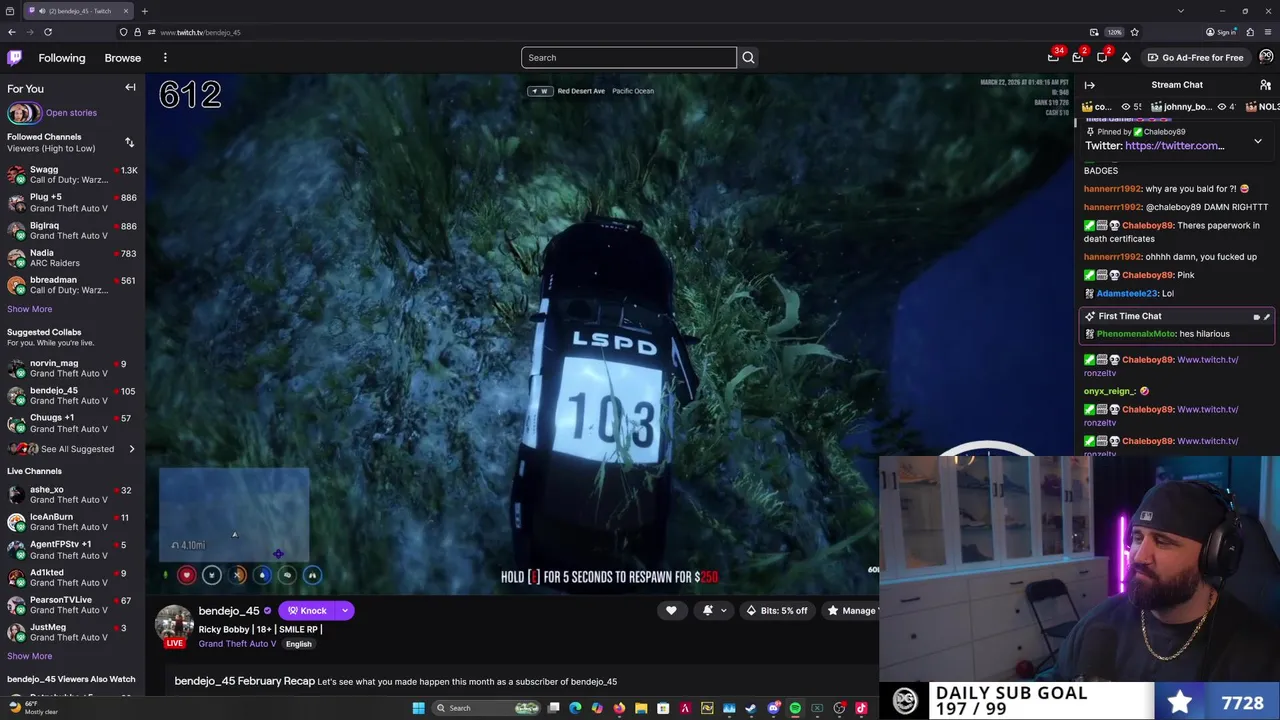Open the three-dot more menu in Twitch nav
Viewport: 1280px width, 720px height.
pyautogui.click(x=165, y=58)
